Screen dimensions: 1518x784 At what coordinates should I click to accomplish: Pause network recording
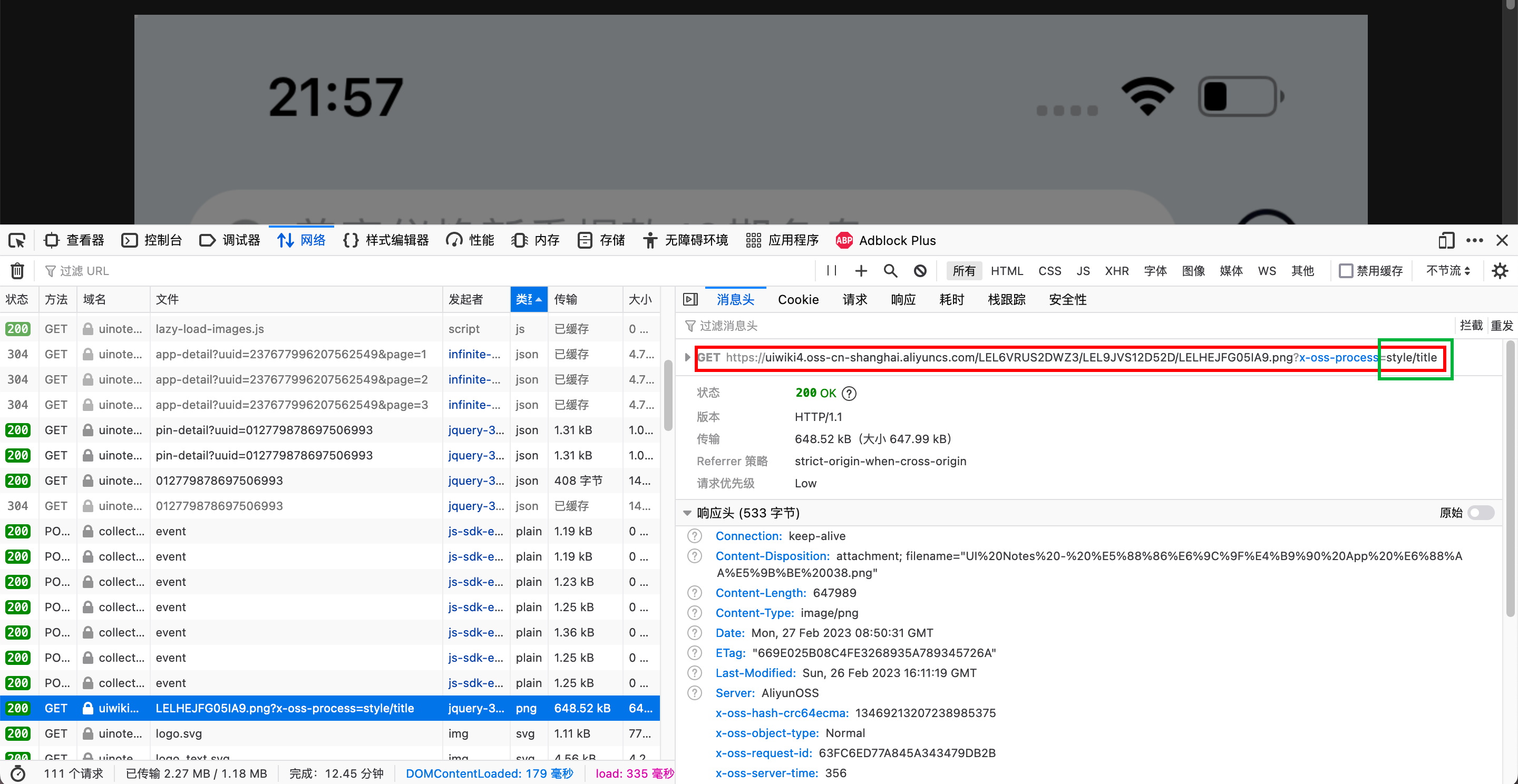[x=832, y=271]
